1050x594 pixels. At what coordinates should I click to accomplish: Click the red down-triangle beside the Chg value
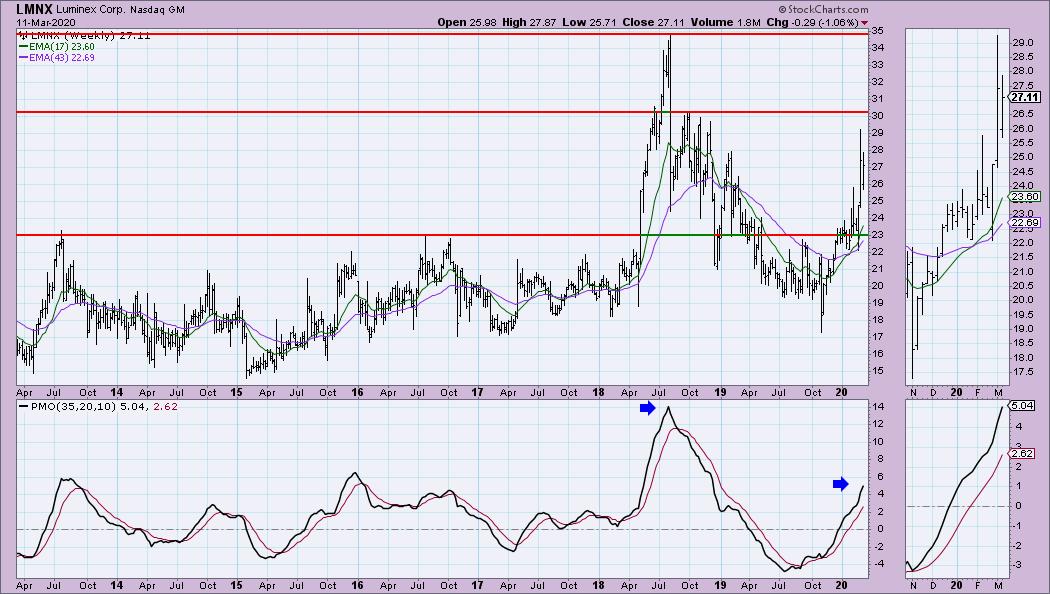(865, 23)
